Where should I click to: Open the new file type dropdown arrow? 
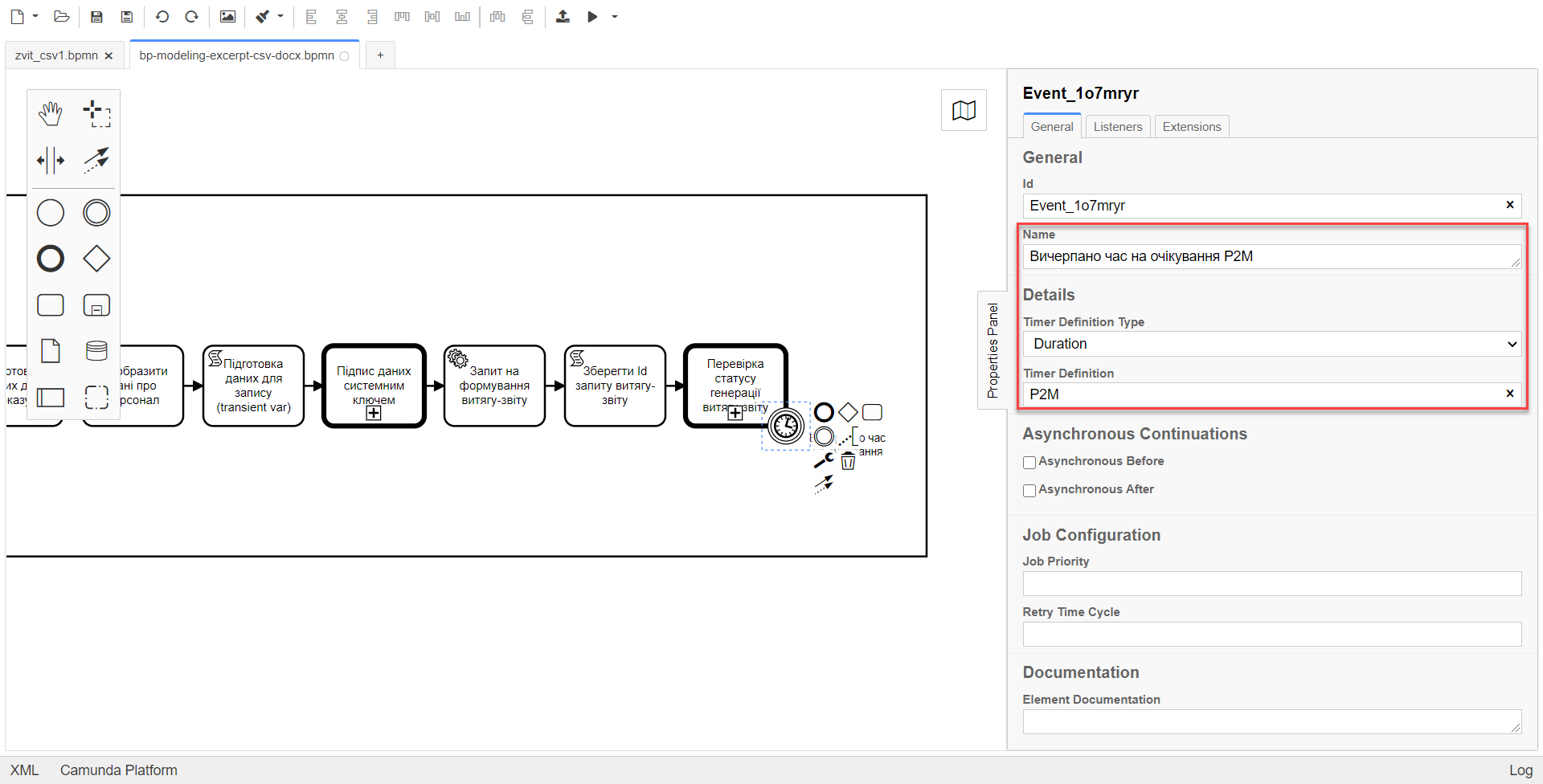(x=35, y=16)
